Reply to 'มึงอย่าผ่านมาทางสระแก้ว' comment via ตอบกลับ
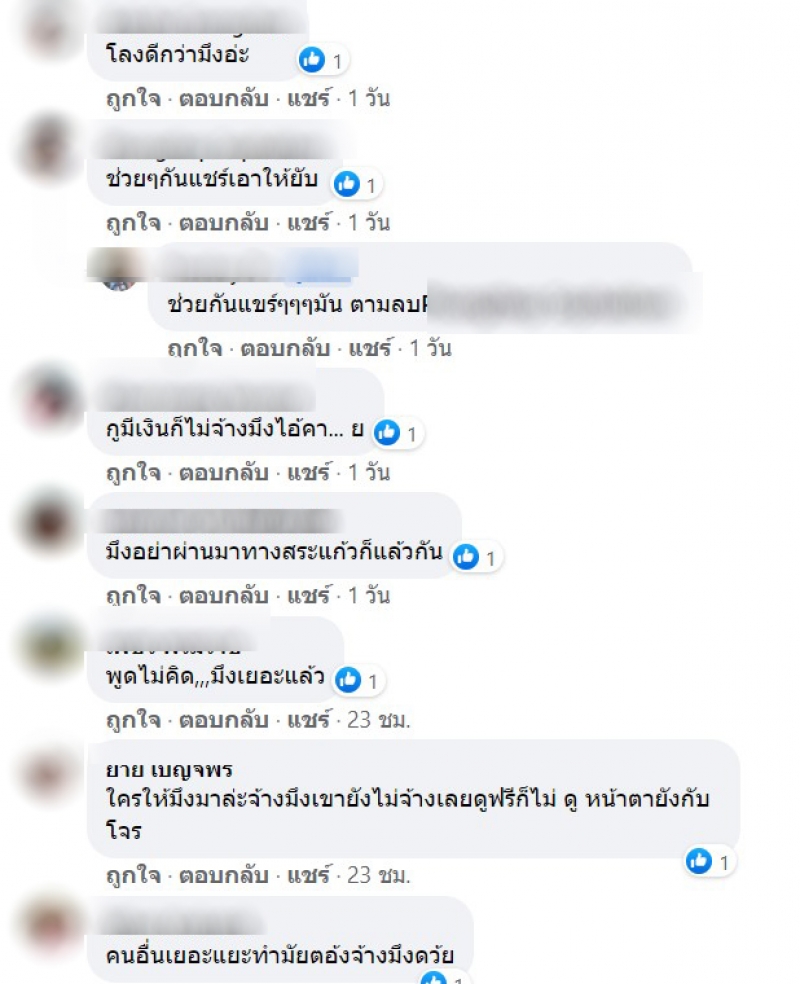Image resolution: width=800 pixels, height=984 pixels. (x=224, y=596)
